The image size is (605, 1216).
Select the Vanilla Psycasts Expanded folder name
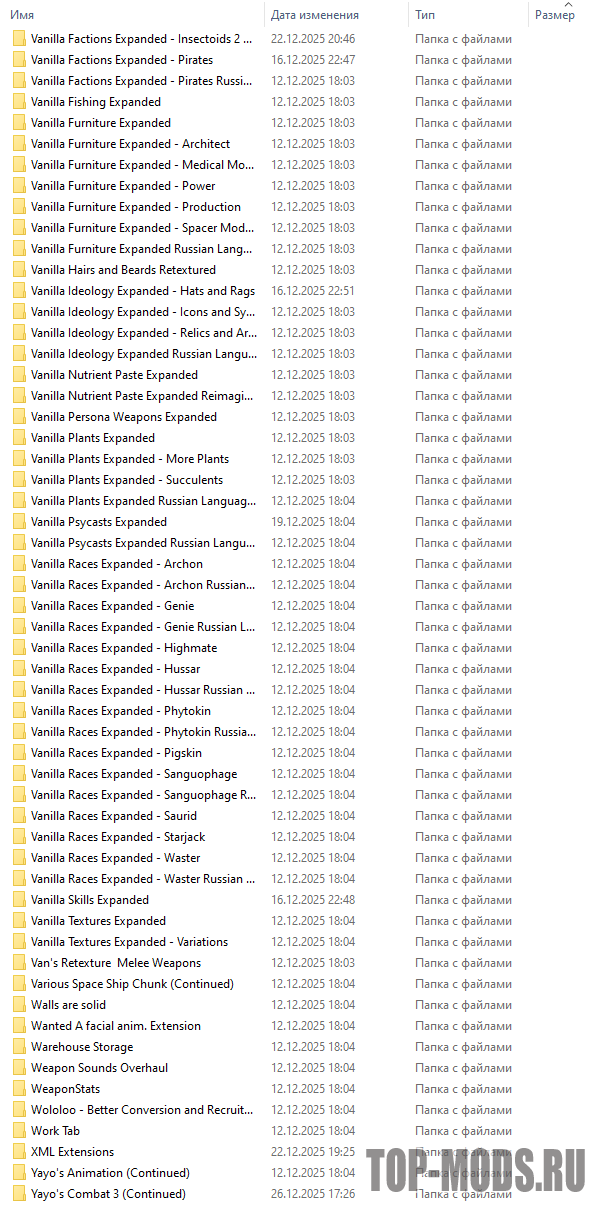click(x=99, y=522)
